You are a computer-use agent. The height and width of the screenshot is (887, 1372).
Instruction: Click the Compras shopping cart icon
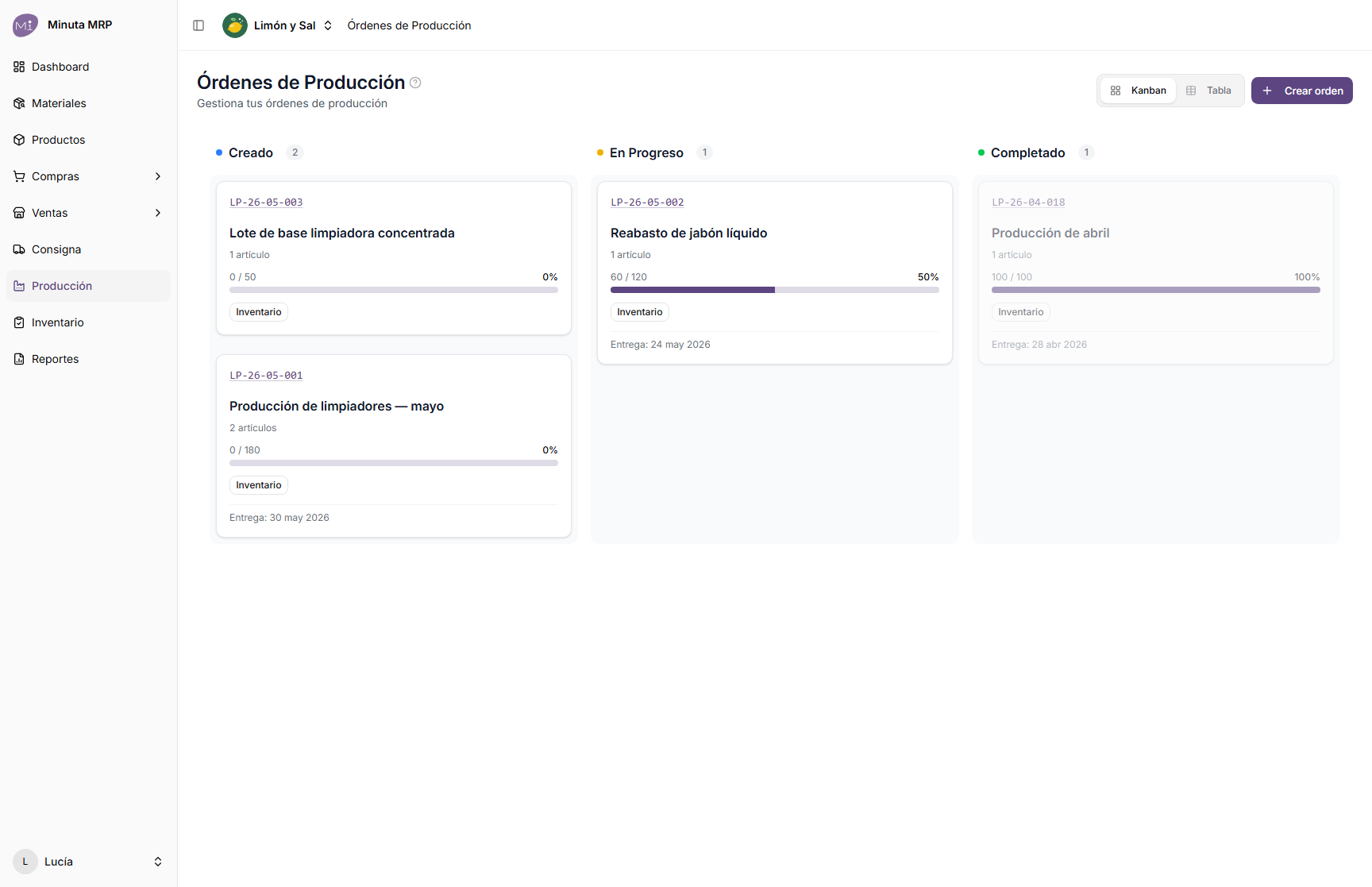click(19, 176)
